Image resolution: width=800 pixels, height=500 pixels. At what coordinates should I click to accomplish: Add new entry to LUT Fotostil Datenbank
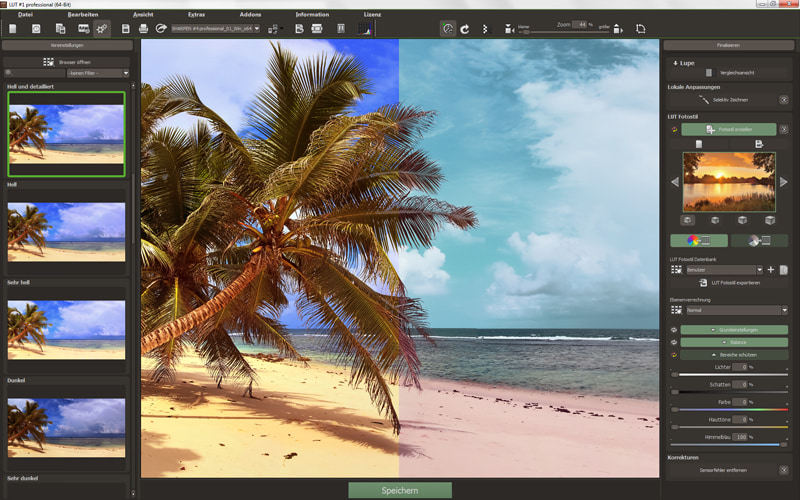click(771, 270)
